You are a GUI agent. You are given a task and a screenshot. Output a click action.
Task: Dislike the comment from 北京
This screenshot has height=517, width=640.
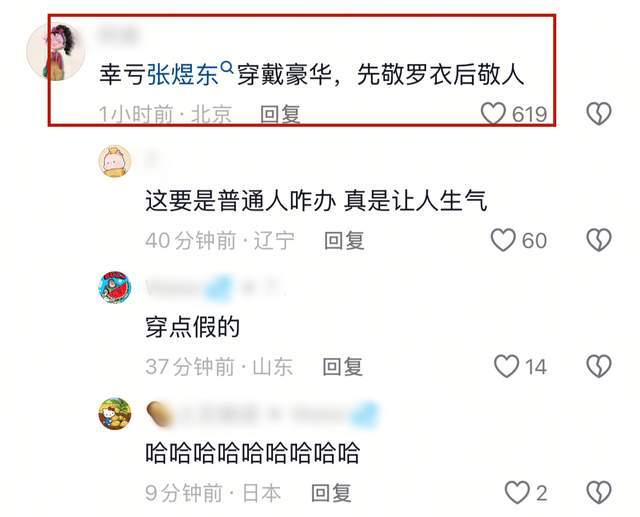coord(599,113)
